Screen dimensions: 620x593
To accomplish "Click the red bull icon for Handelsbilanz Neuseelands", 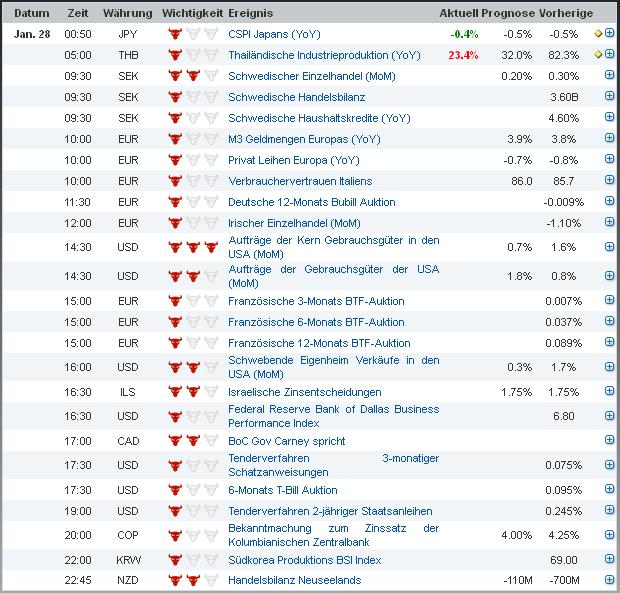I will click(x=175, y=580).
